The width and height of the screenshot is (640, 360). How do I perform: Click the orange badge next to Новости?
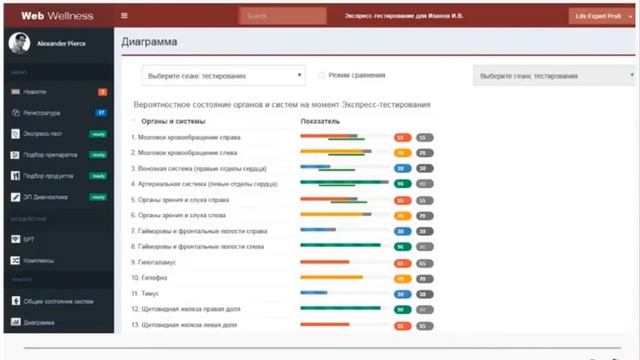coord(102,92)
